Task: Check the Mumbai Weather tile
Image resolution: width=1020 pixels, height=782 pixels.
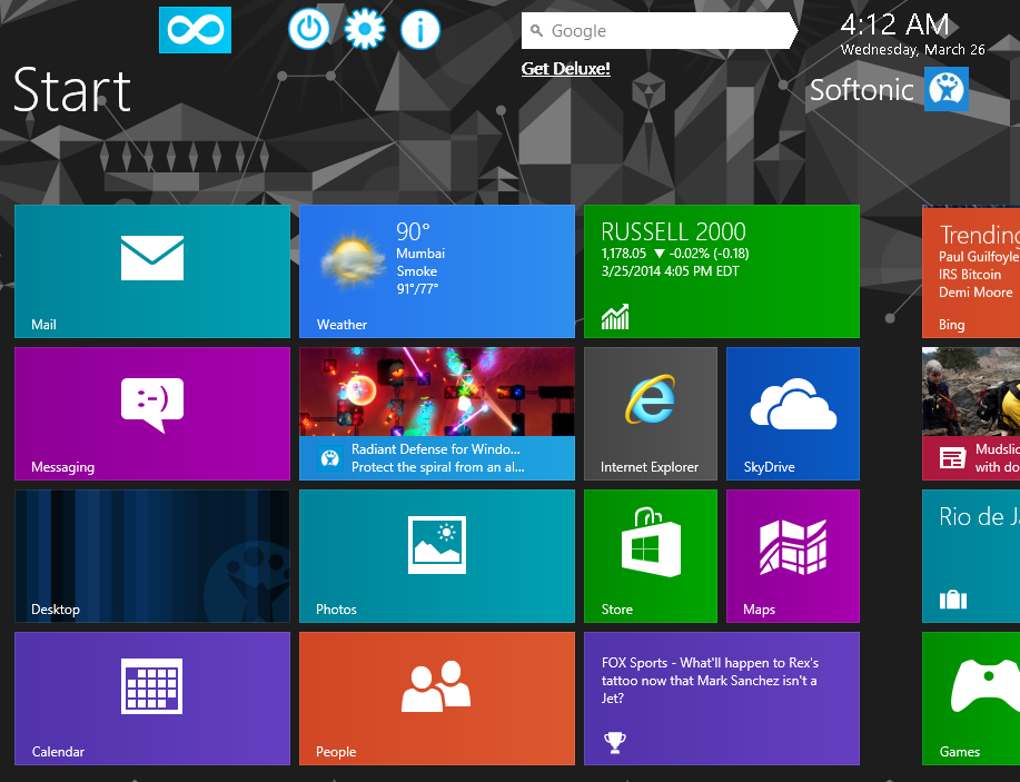Action: click(437, 271)
